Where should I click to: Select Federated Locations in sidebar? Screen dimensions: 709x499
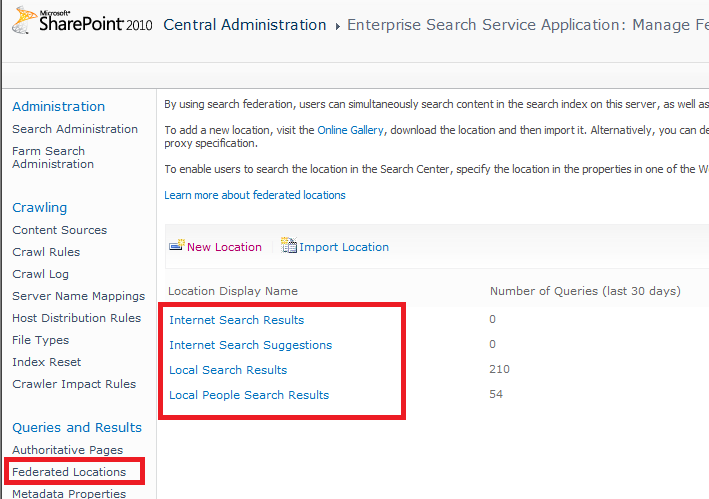69,472
